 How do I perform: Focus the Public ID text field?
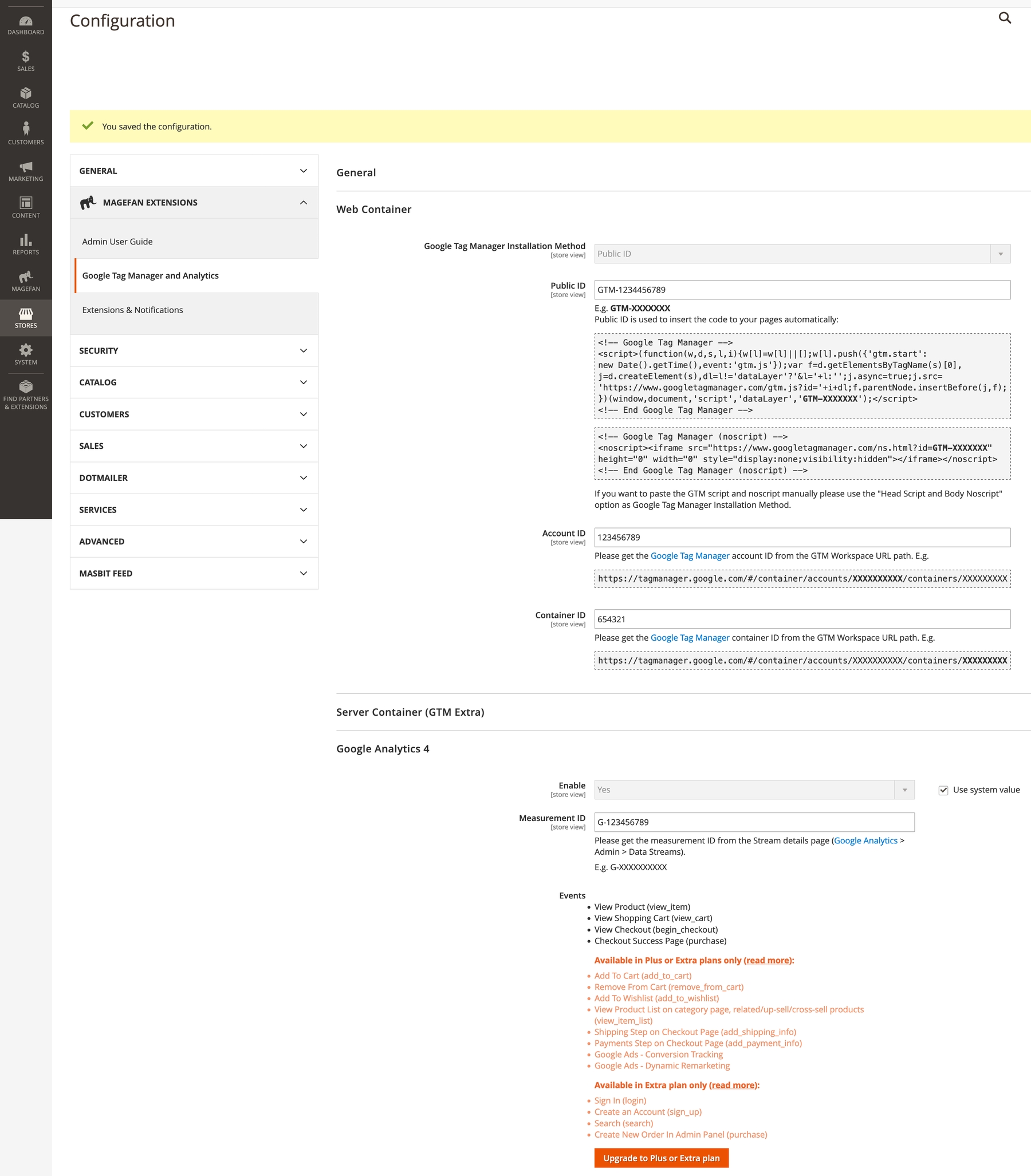(801, 290)
